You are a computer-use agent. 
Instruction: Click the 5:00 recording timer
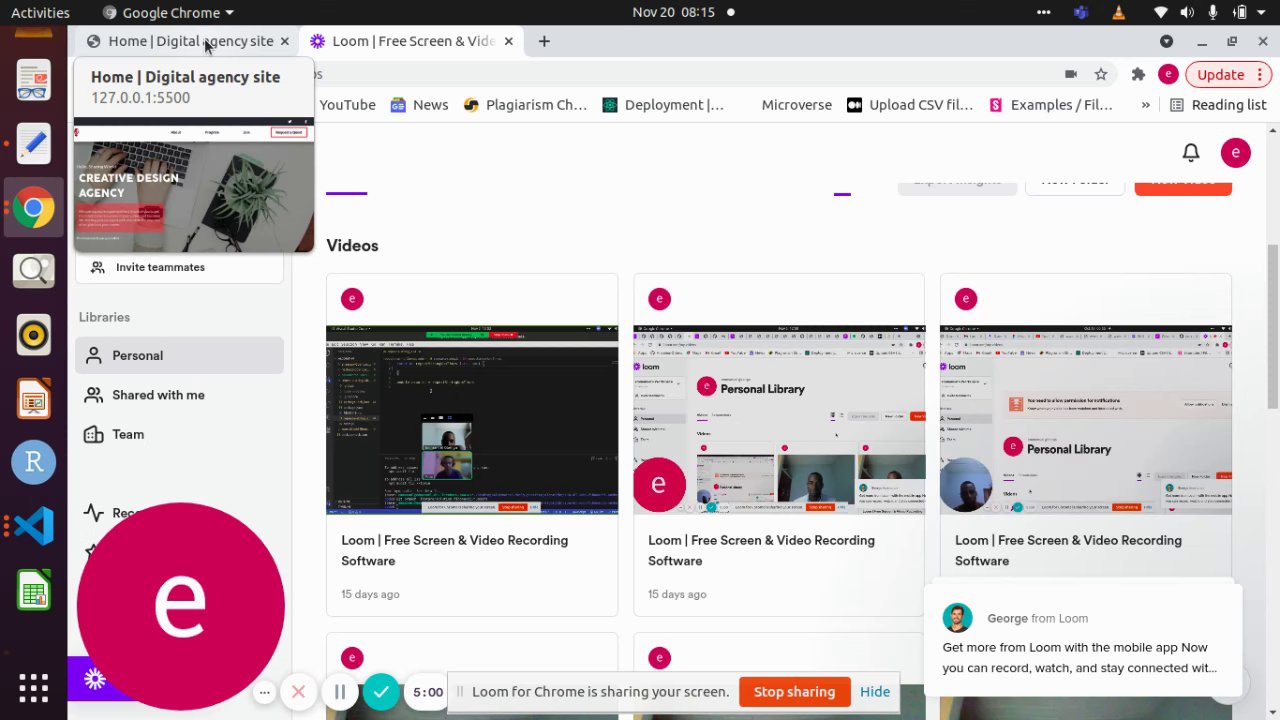click(428, 692)
